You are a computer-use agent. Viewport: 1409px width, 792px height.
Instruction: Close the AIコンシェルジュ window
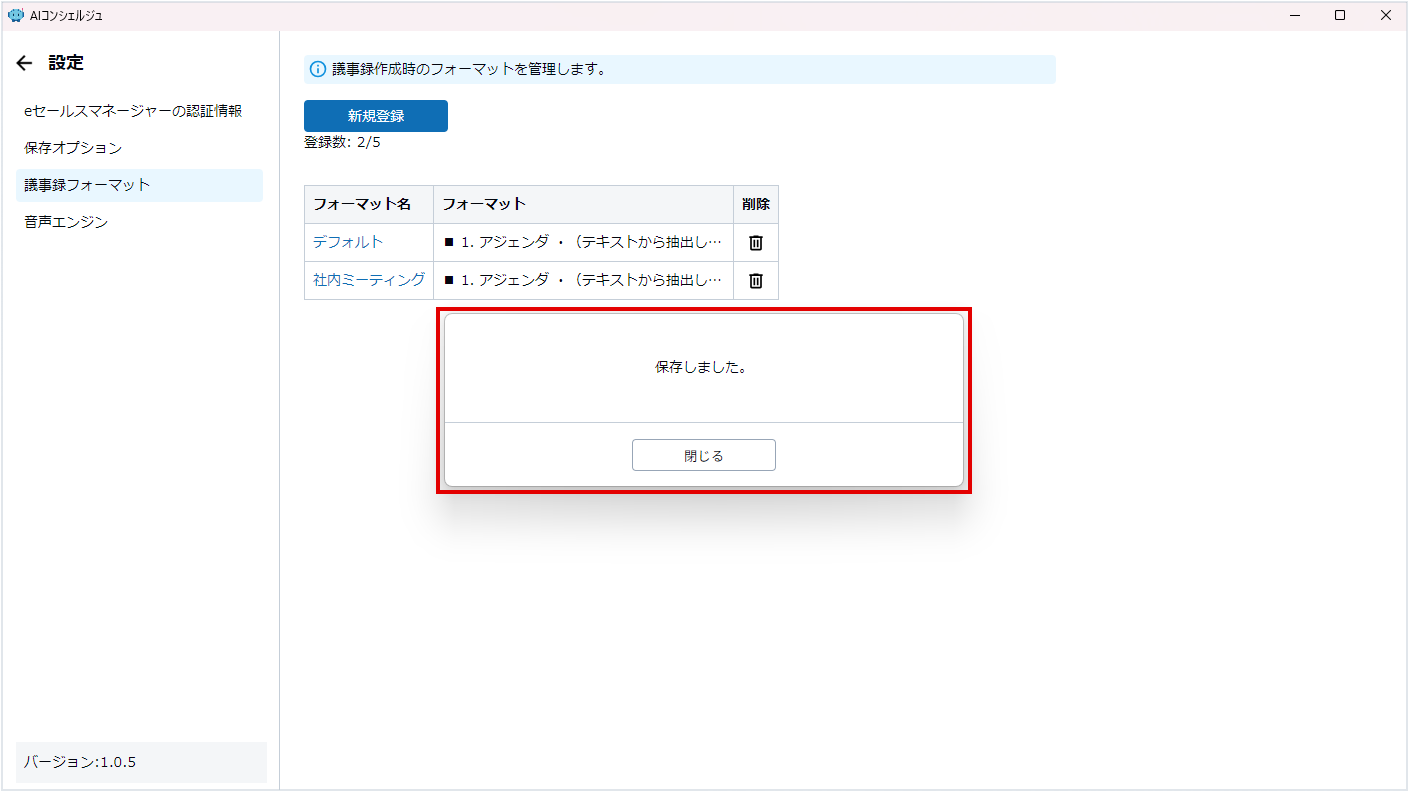pyautogui.click(x=1386, y=15)
